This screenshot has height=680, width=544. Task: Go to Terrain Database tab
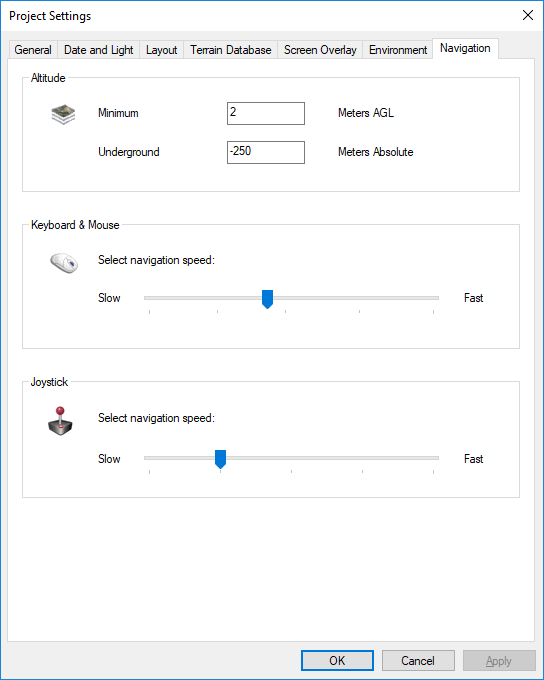pos(230,50)
